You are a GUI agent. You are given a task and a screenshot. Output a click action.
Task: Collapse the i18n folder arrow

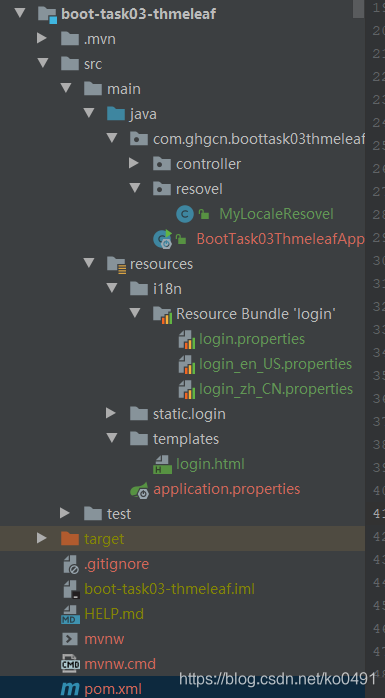pyautogui.click(x=112, y=288)
